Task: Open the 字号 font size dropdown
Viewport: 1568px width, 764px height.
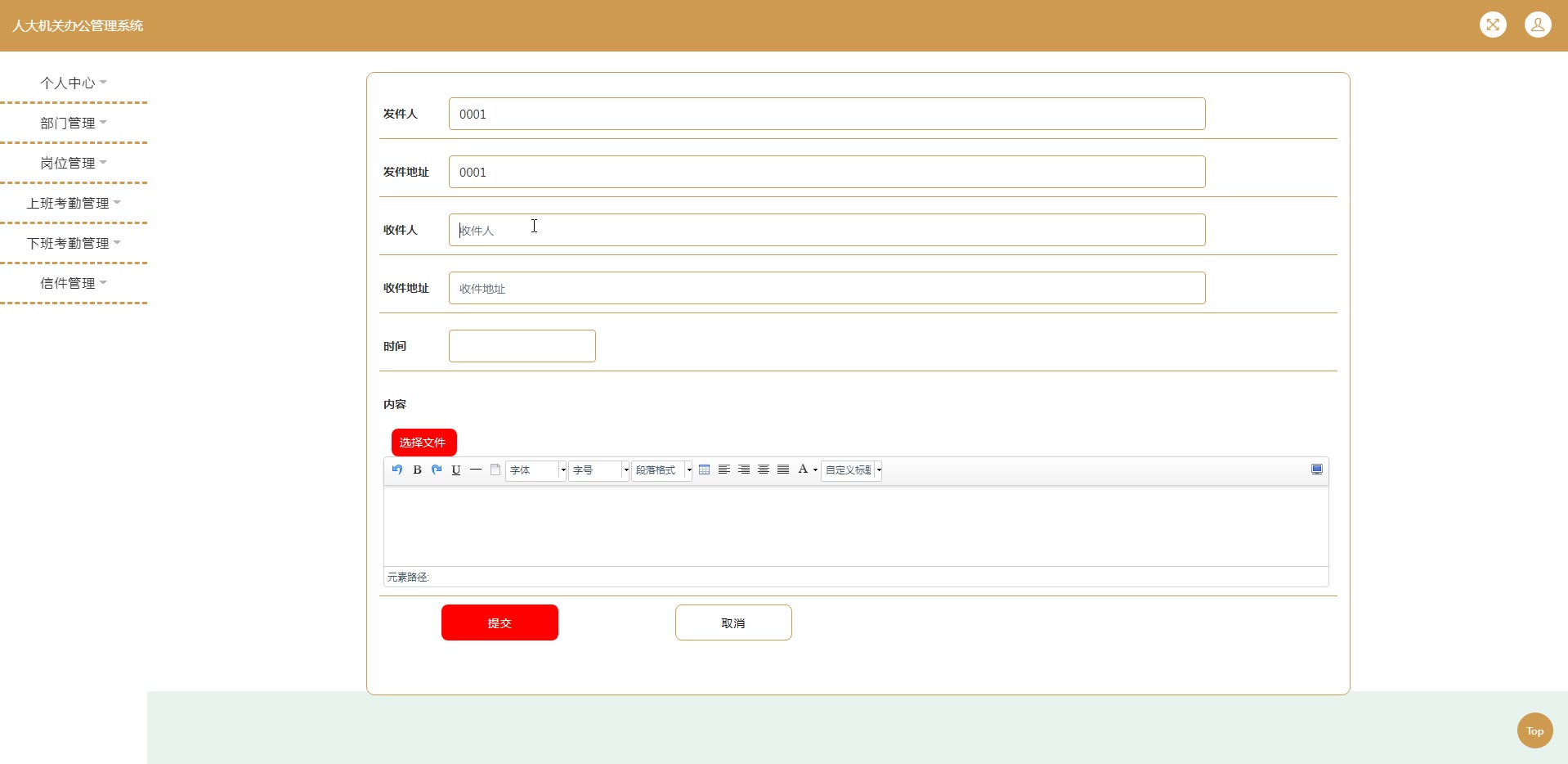Action: 599,470
